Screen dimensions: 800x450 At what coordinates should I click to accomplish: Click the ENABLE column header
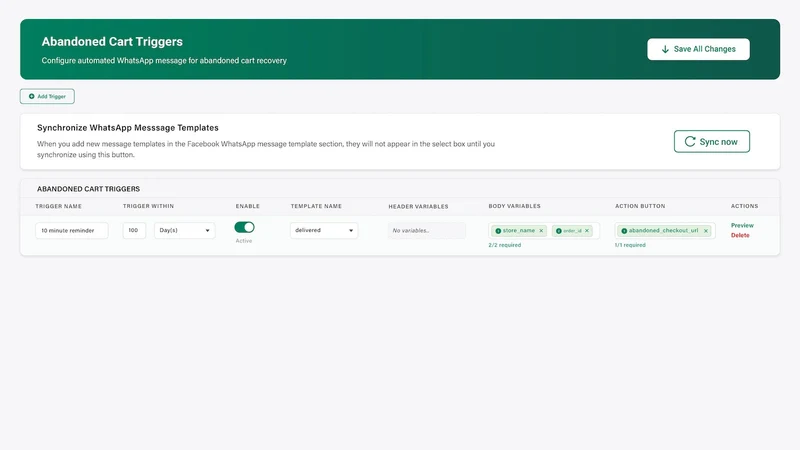coord(247,206)
